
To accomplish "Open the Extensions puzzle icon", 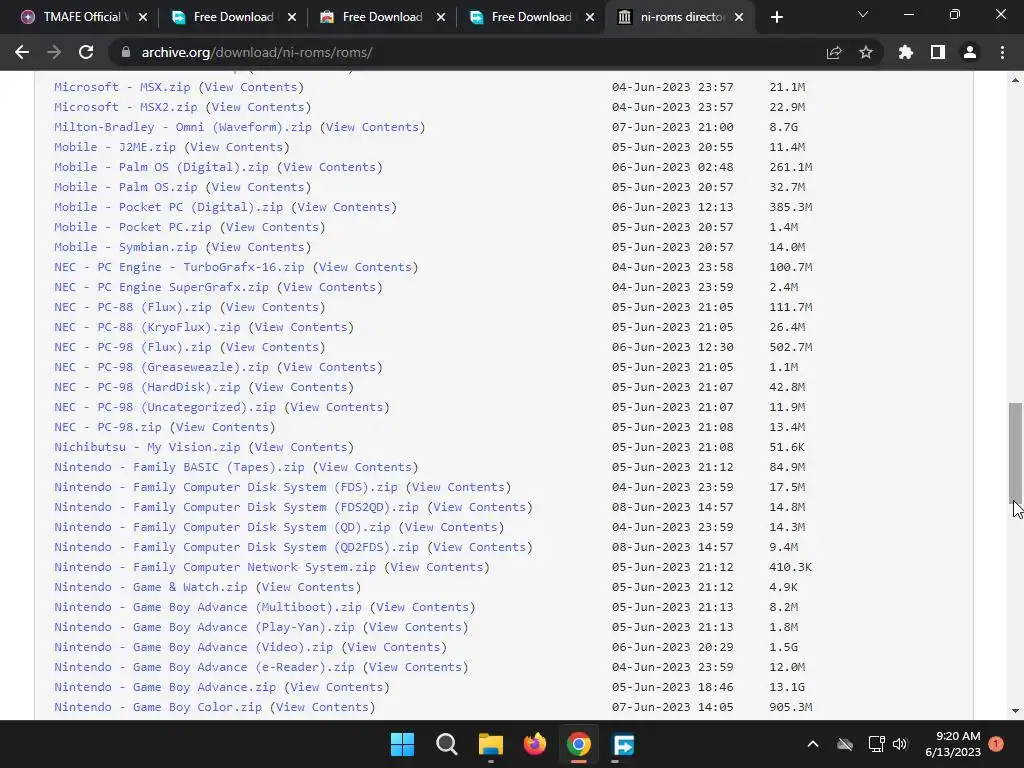I will (906, 52).
